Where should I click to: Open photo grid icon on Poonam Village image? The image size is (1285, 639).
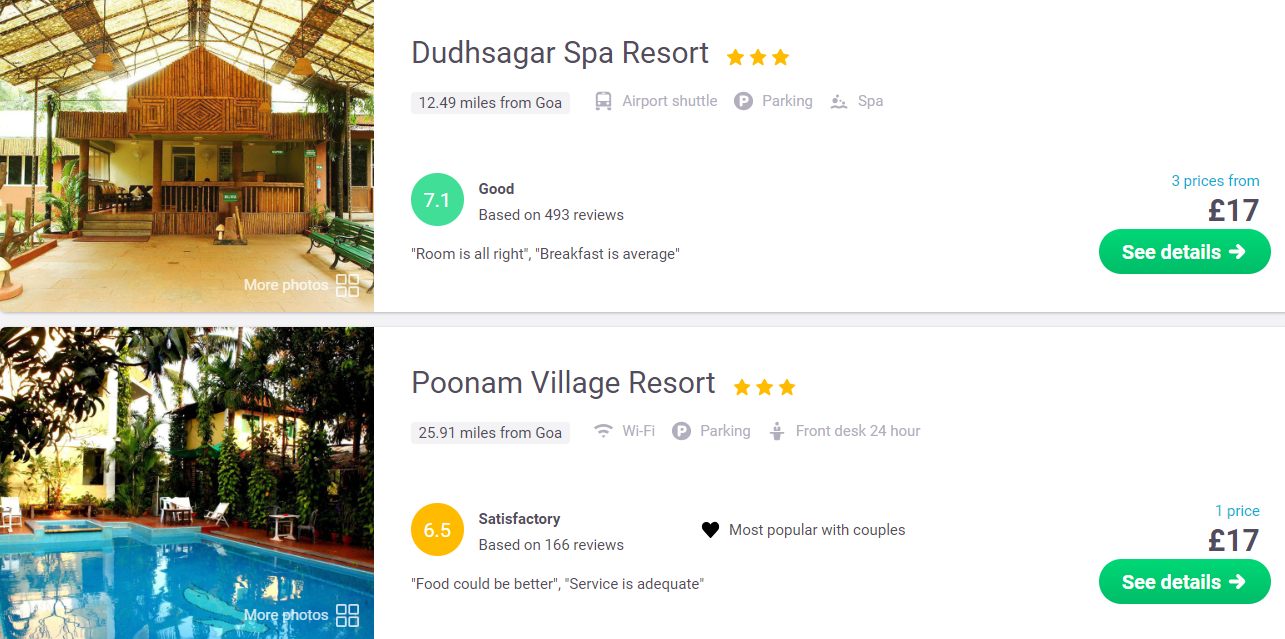[347, 615]
